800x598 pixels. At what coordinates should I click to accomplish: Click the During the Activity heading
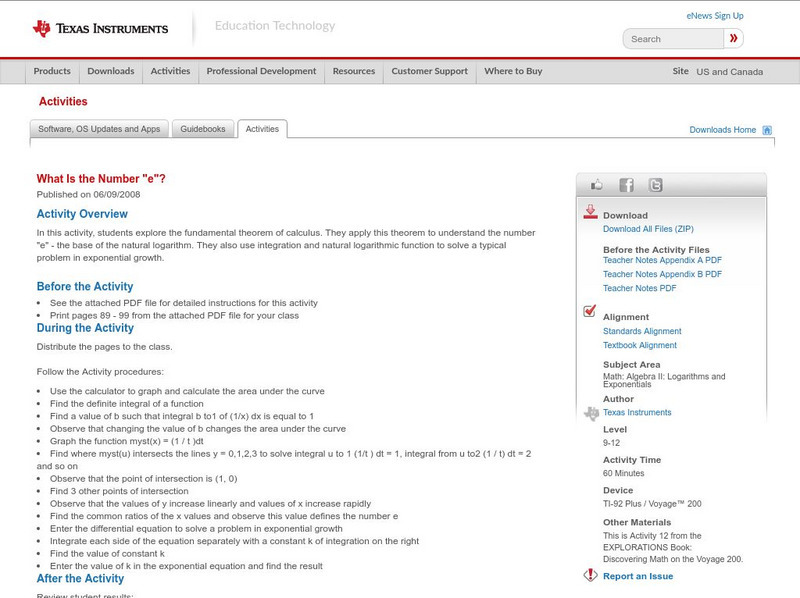tap(85, 328)
